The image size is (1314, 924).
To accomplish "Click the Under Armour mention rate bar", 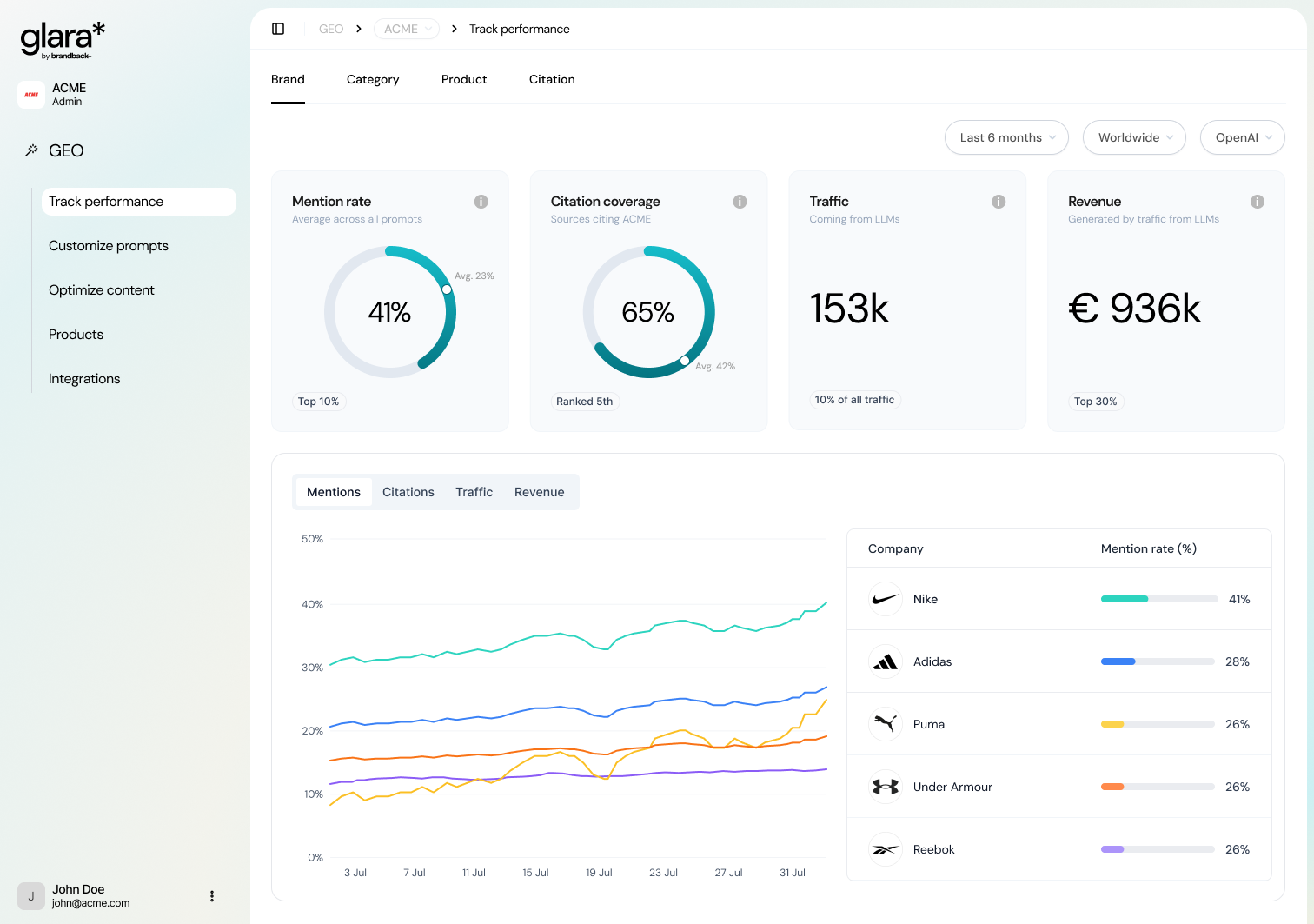I will coord(1158,787).
